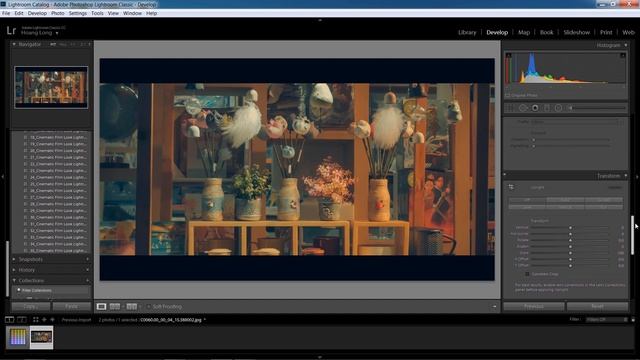The height and width of the screenshot is (360, 640).
Task: Select the Graduated Filter tool
Action: 547,108
